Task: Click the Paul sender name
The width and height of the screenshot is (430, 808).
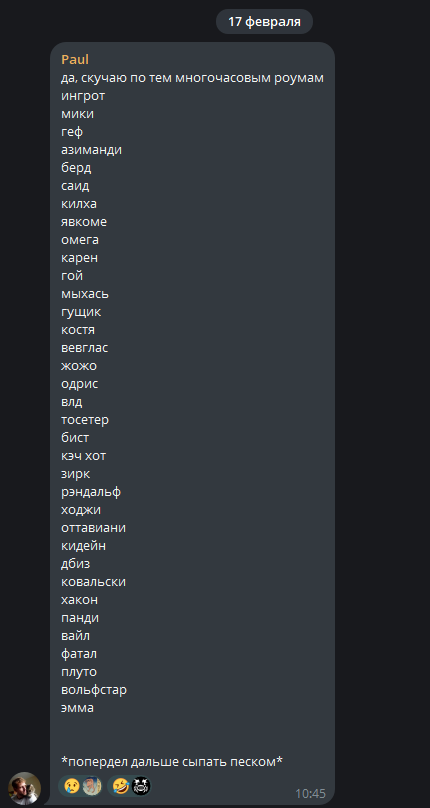Action: [75, 59]
